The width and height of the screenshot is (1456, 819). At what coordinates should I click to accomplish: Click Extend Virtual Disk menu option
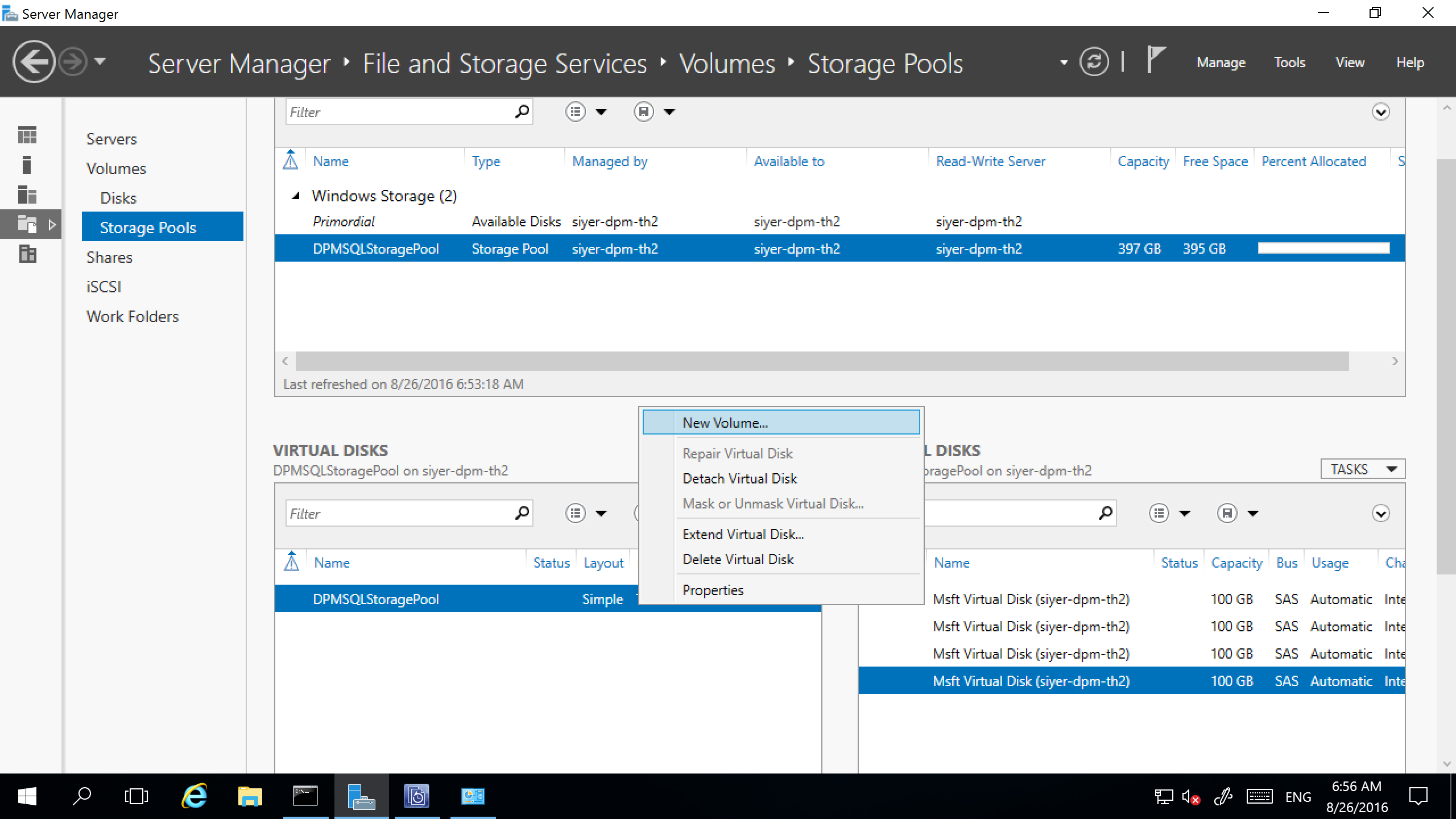[744, 533]
